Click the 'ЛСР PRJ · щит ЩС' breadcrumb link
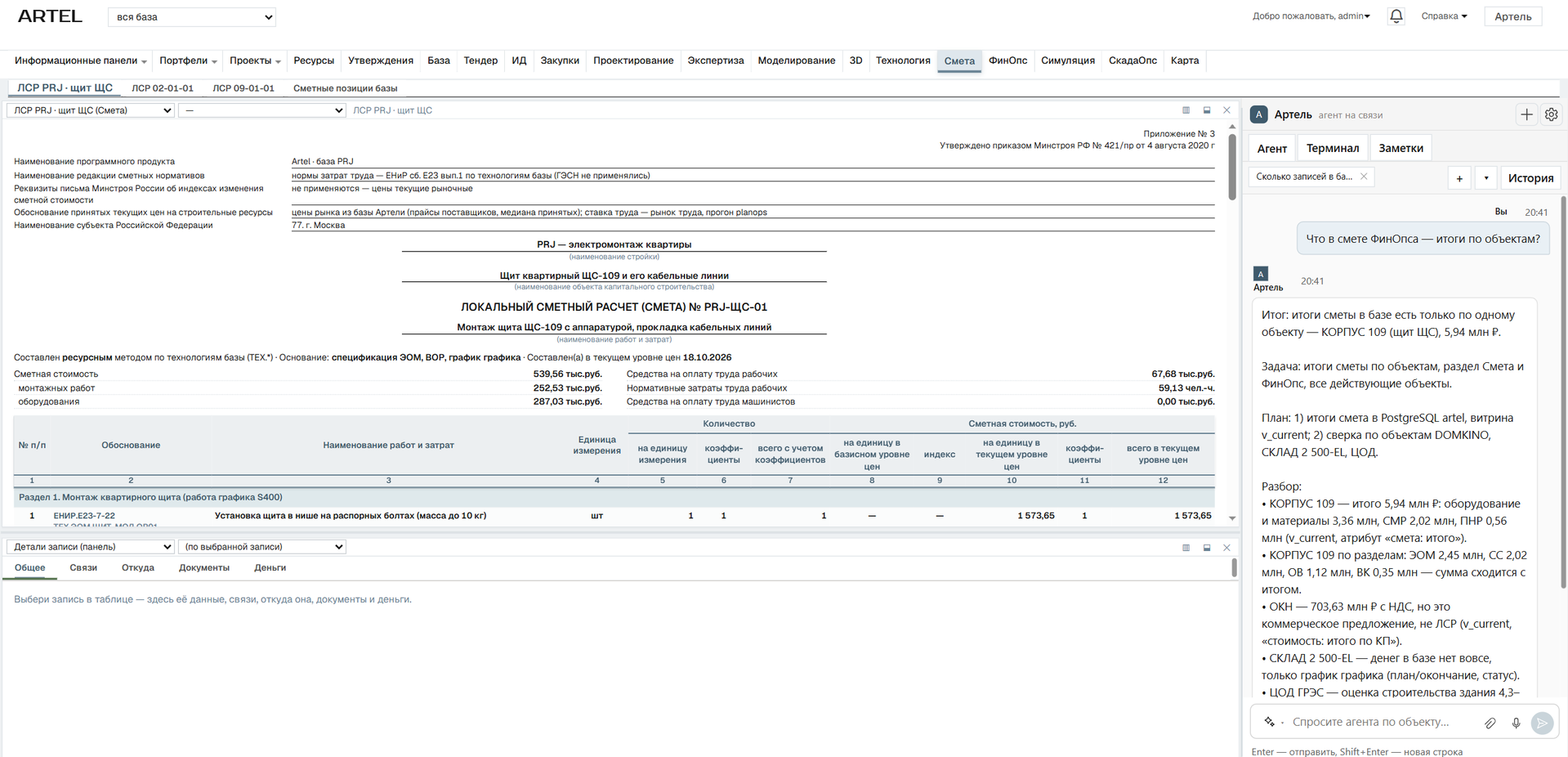The height and width of the screenshot is (757, 1568). [392, 110]
